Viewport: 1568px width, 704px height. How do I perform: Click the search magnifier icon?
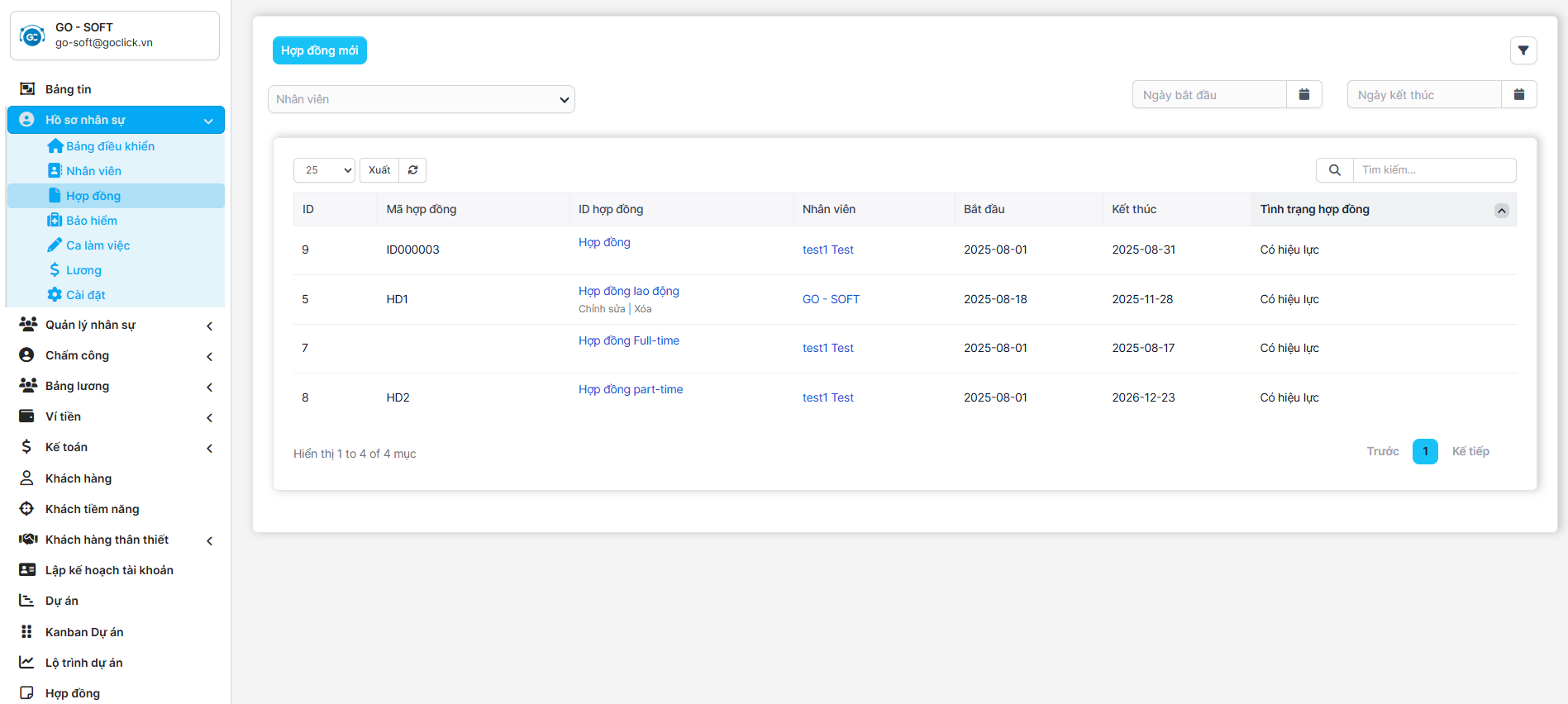tap(1334, 170)
